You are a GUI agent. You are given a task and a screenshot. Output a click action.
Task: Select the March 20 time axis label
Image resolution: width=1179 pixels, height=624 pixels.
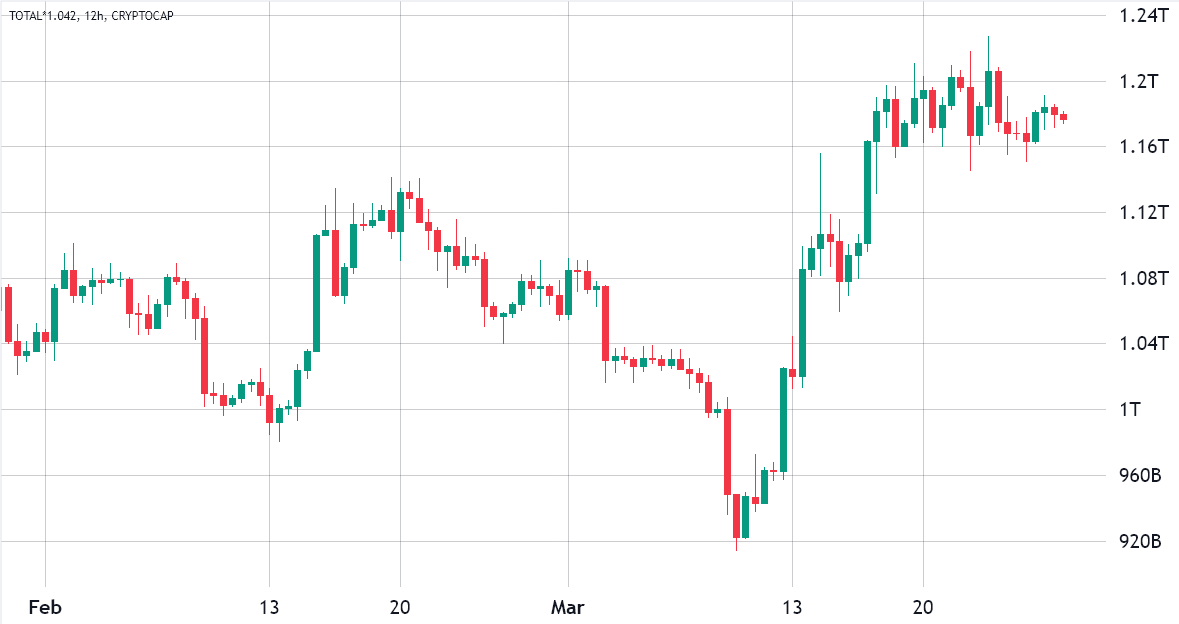click(922, 607)
